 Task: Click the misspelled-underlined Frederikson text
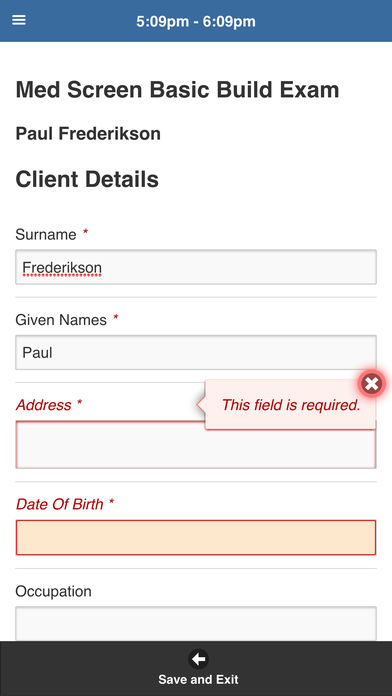coord(62,268)
